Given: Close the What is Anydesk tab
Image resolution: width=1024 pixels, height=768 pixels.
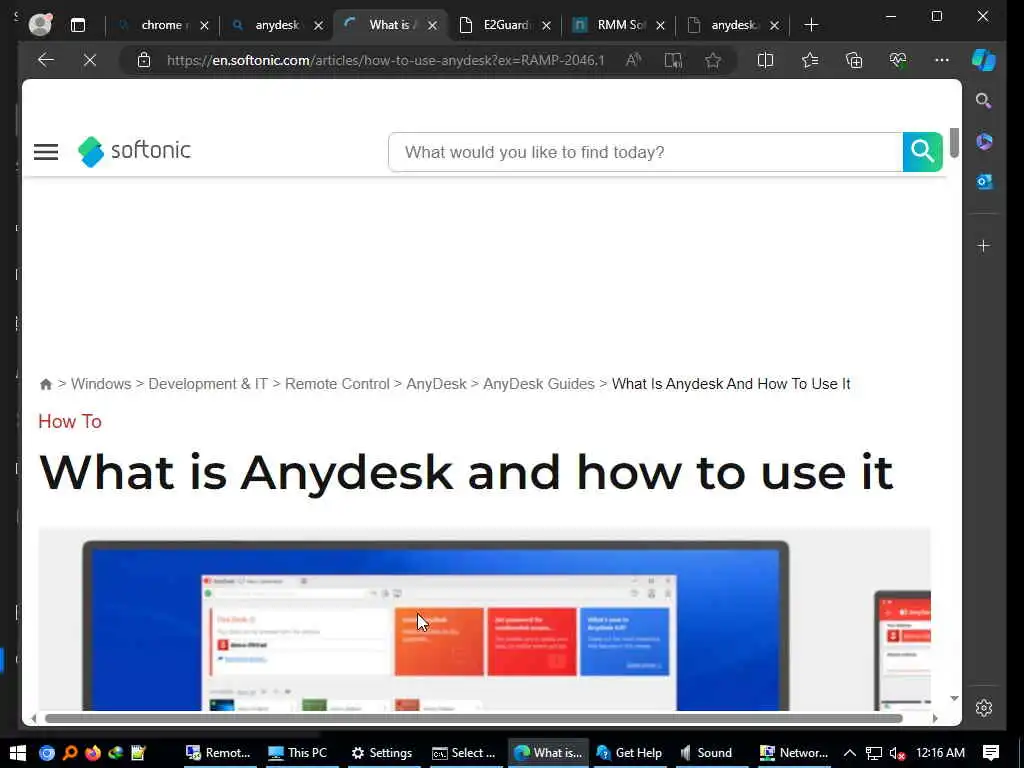Looking at the screenshot, I should [432, 25].
